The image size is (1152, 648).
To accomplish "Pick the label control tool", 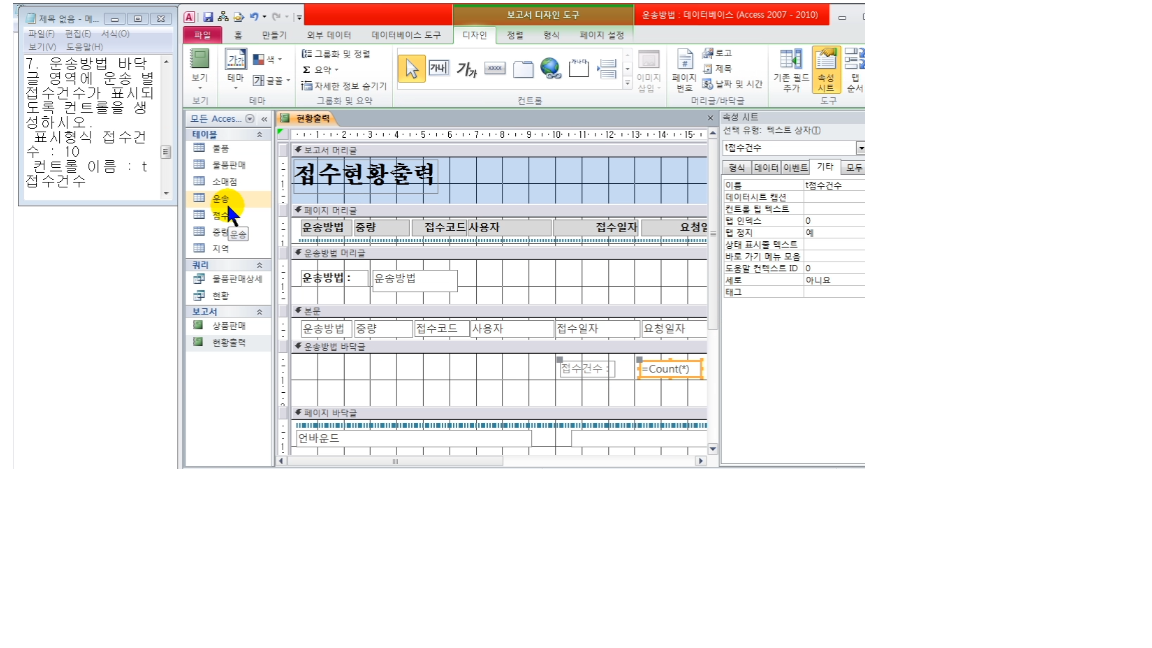I will pos(466,68).
